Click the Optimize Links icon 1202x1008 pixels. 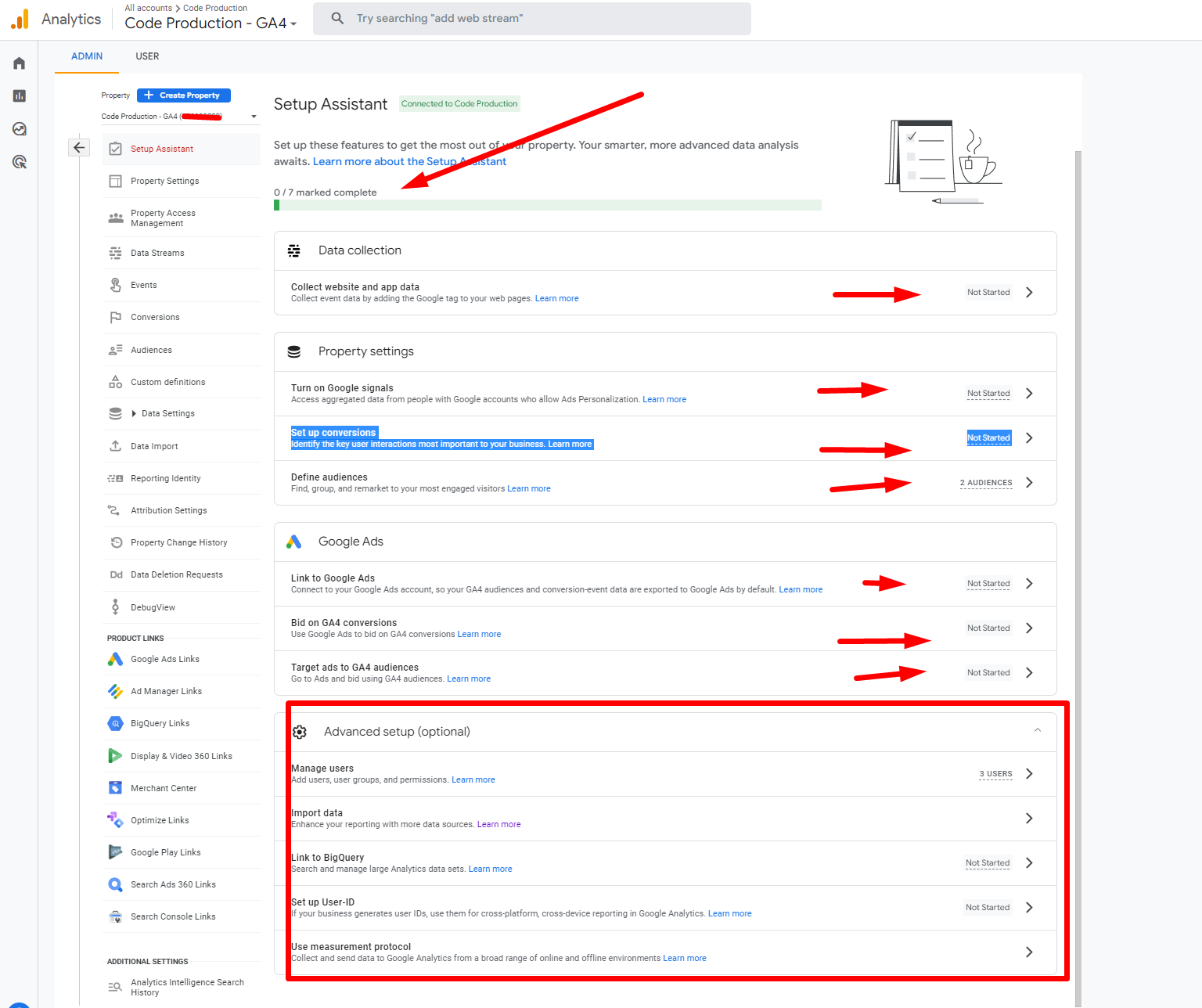[115, 820]
